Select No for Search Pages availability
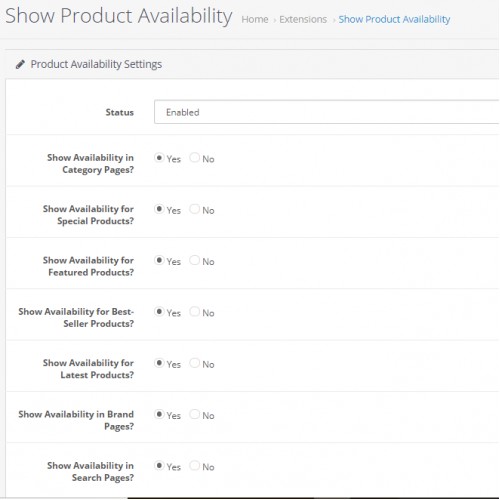 click(x=194, y=465)
